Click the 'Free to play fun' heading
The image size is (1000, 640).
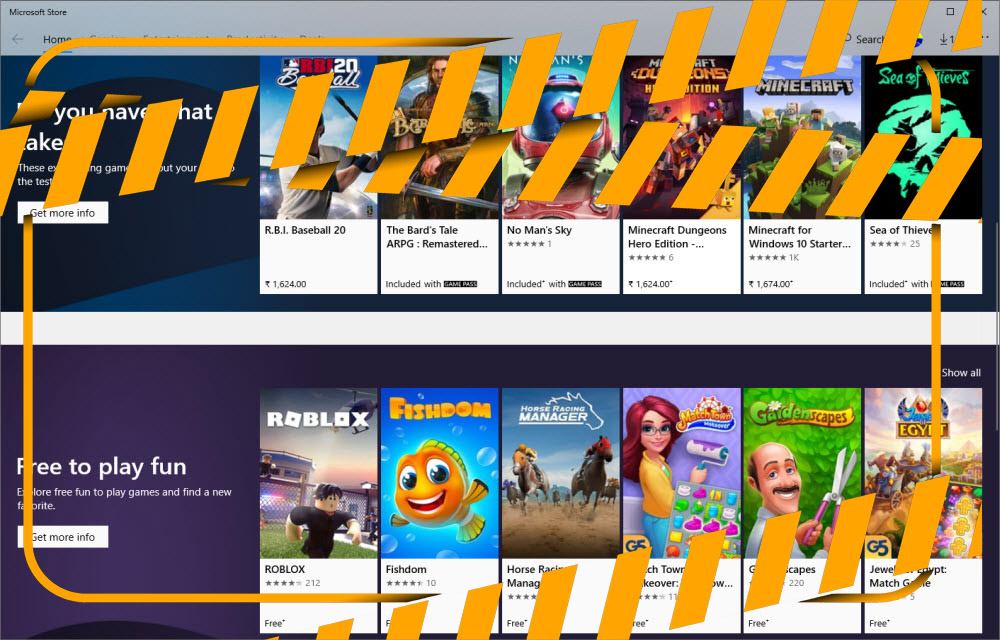(x=101, y=467)
